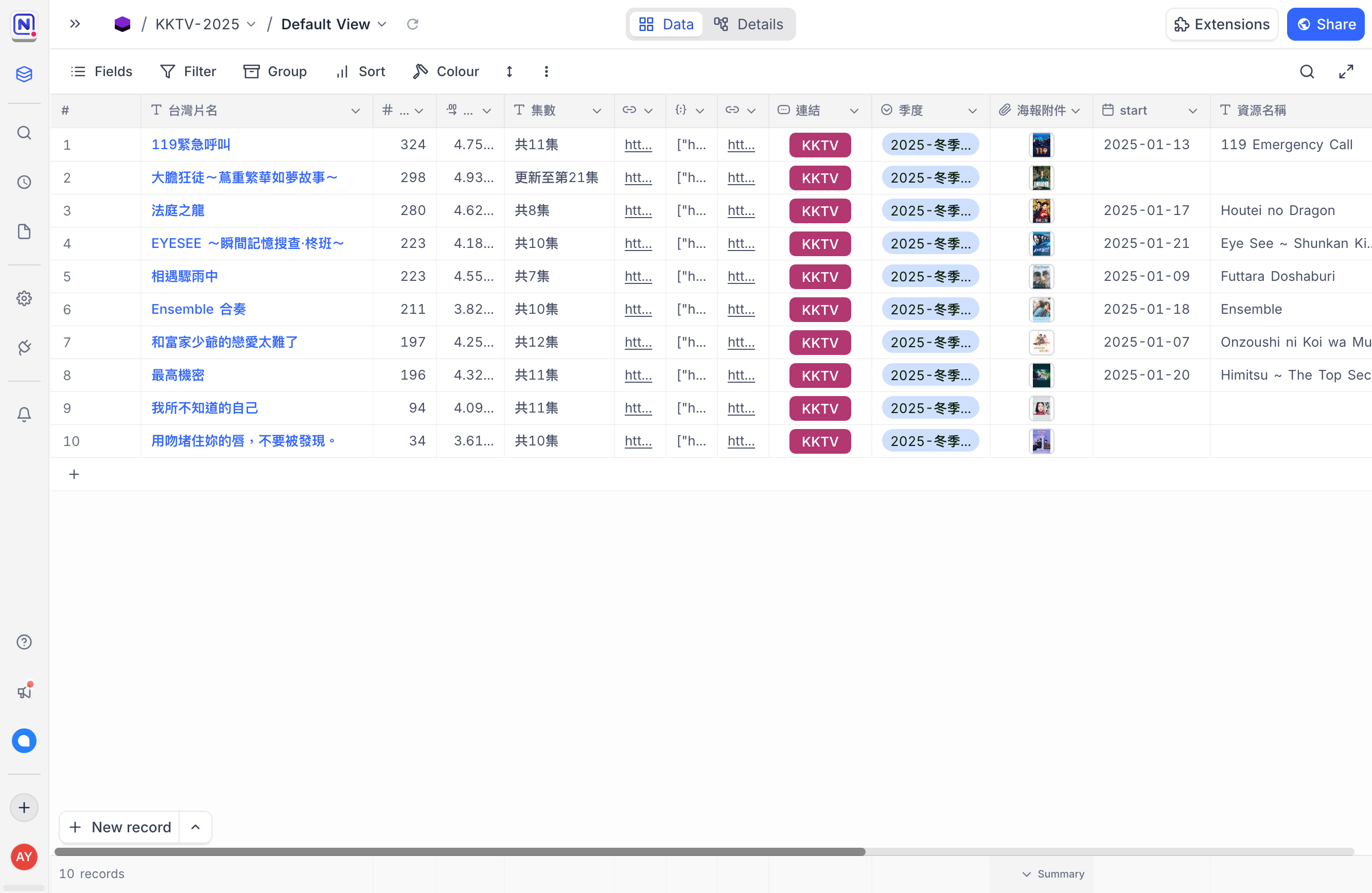Open the announcements megaphone icon

pyautogui.click(x=24, y=691)
